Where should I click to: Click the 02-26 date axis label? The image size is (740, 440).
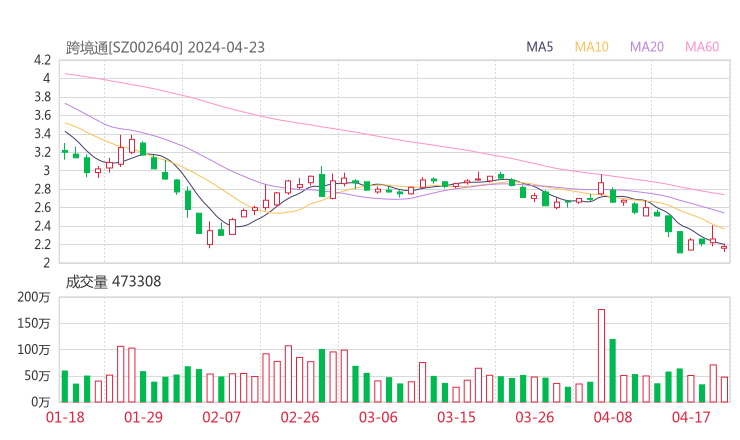click(300, 417)
